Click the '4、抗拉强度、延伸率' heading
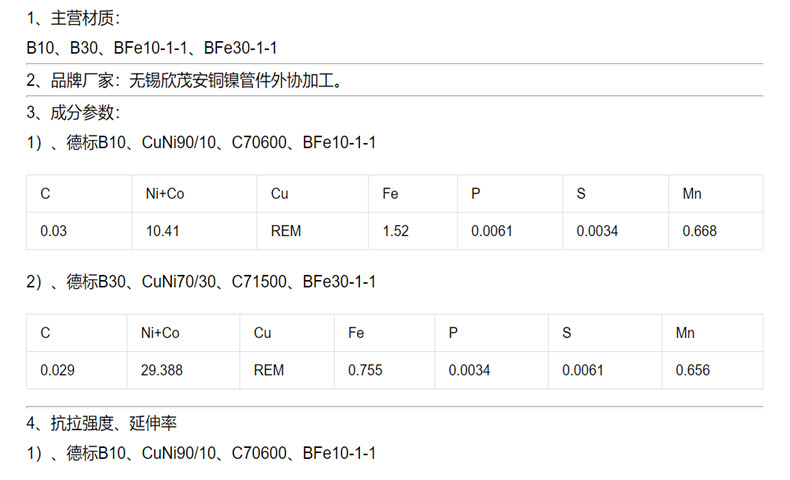790x480 pixels. coord(102,423)
